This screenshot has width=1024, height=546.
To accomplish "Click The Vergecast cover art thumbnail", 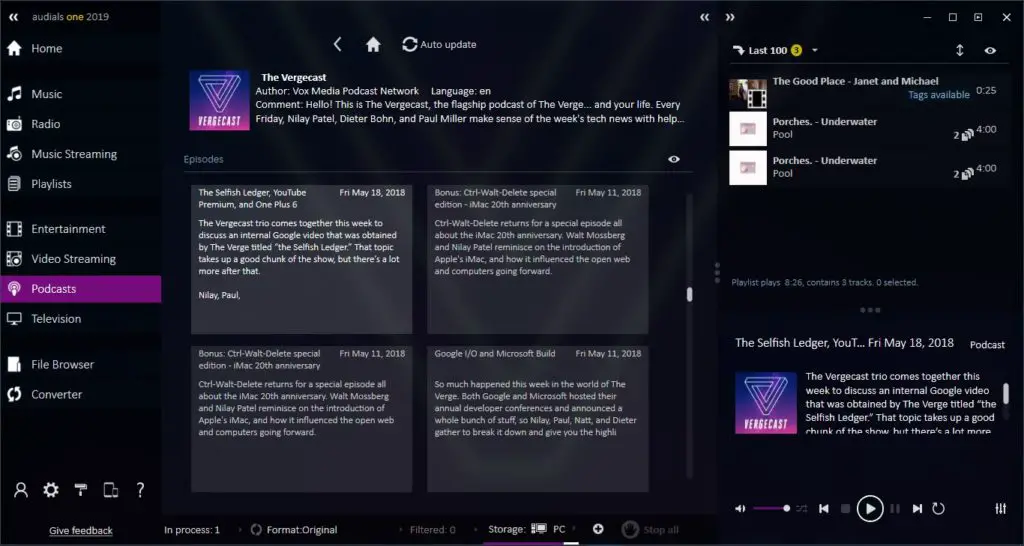I will 219,101.
